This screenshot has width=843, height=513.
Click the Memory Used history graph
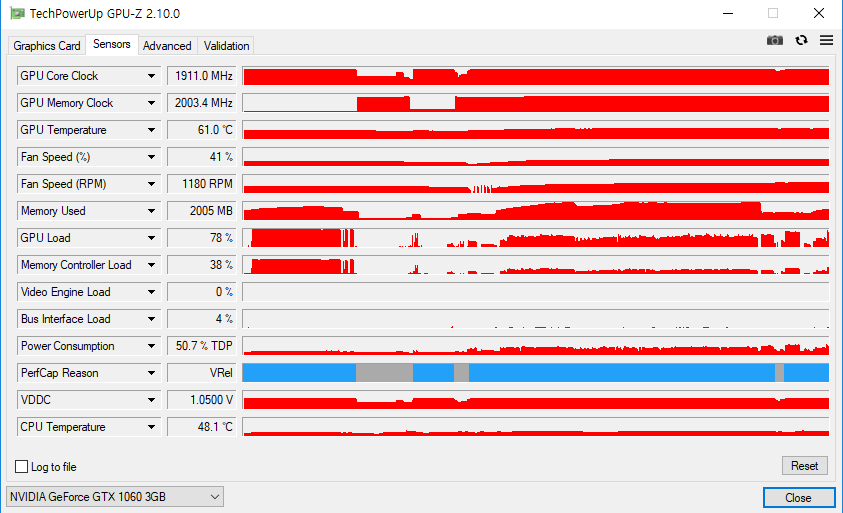click(535, 211)
